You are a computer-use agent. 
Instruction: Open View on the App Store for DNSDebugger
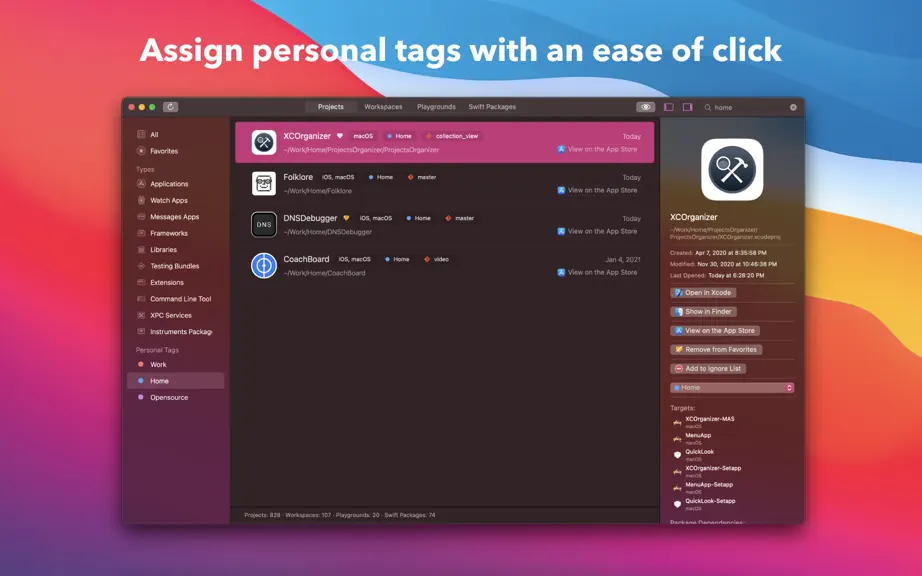coord(597,232)
